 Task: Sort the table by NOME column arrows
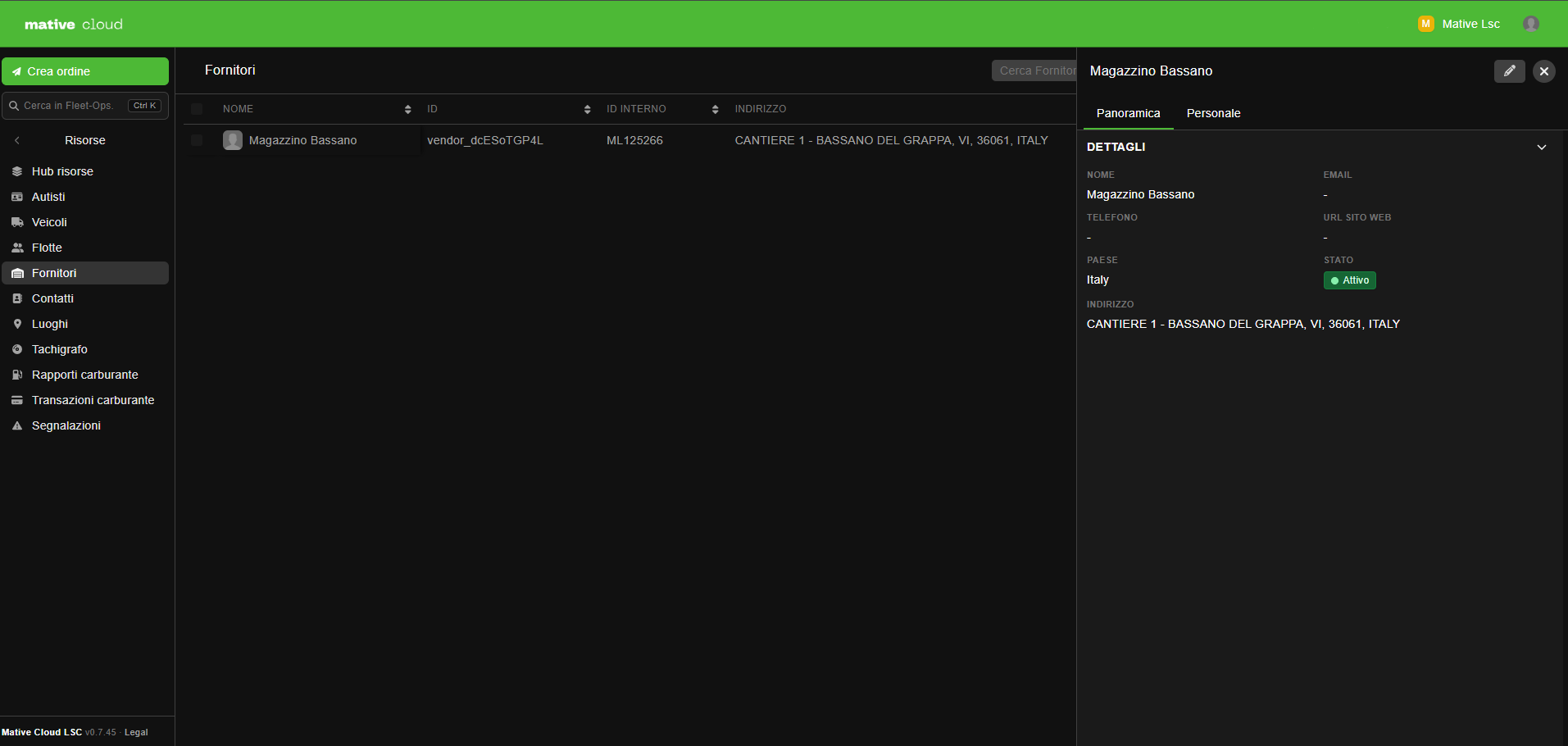(x=407, y=109)
